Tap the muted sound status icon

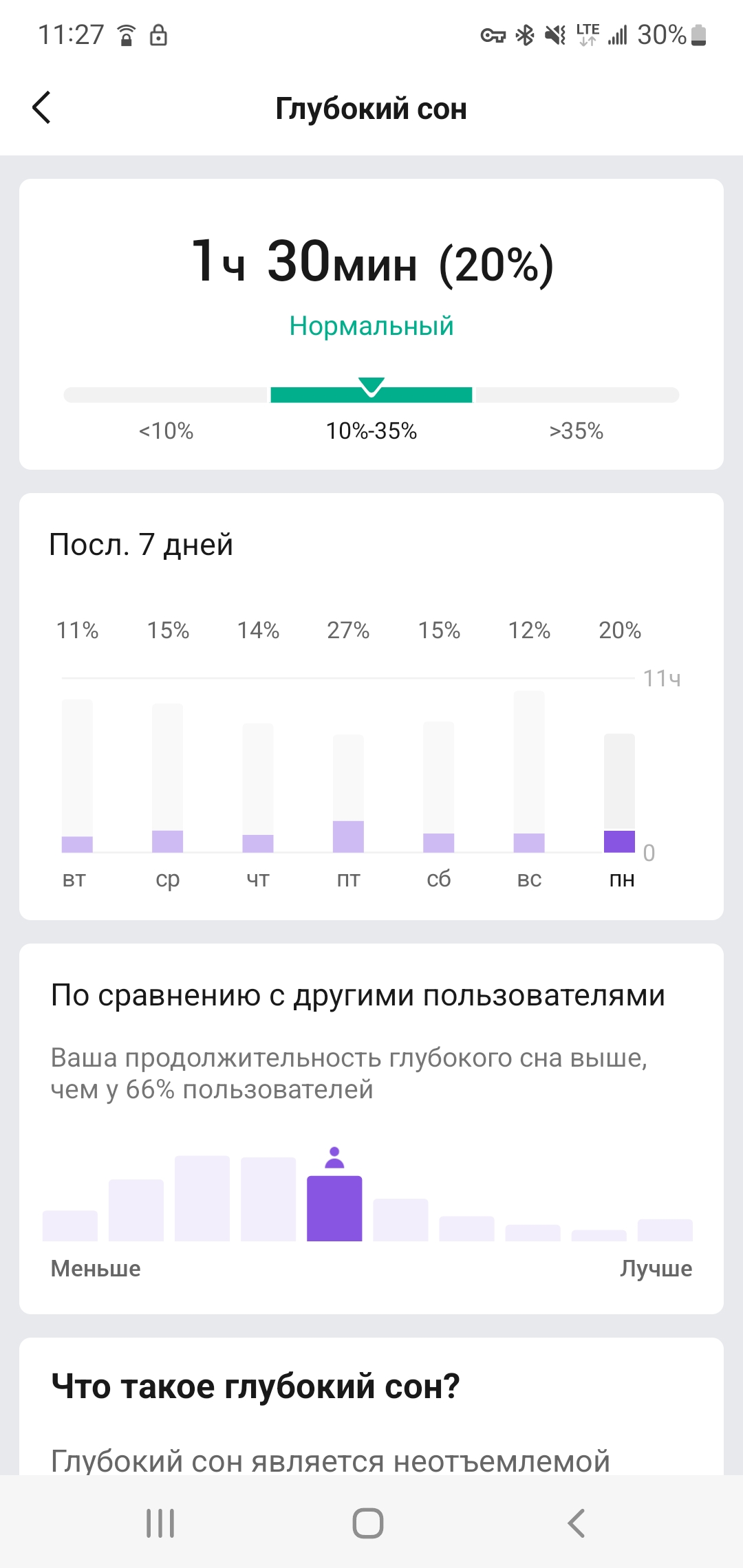pos(554,34)
